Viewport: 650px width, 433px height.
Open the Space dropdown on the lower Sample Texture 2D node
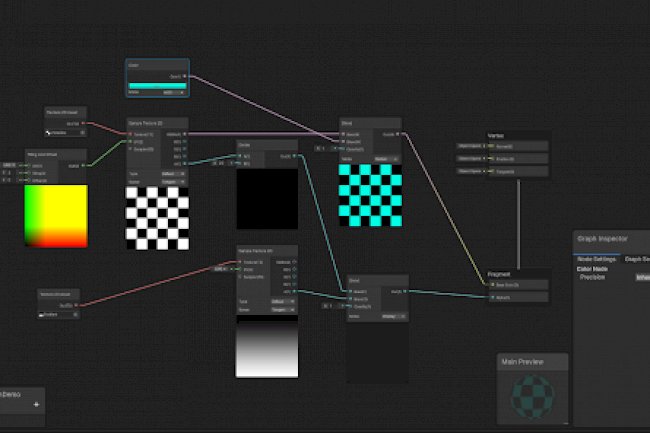click(x=283, y=310)
